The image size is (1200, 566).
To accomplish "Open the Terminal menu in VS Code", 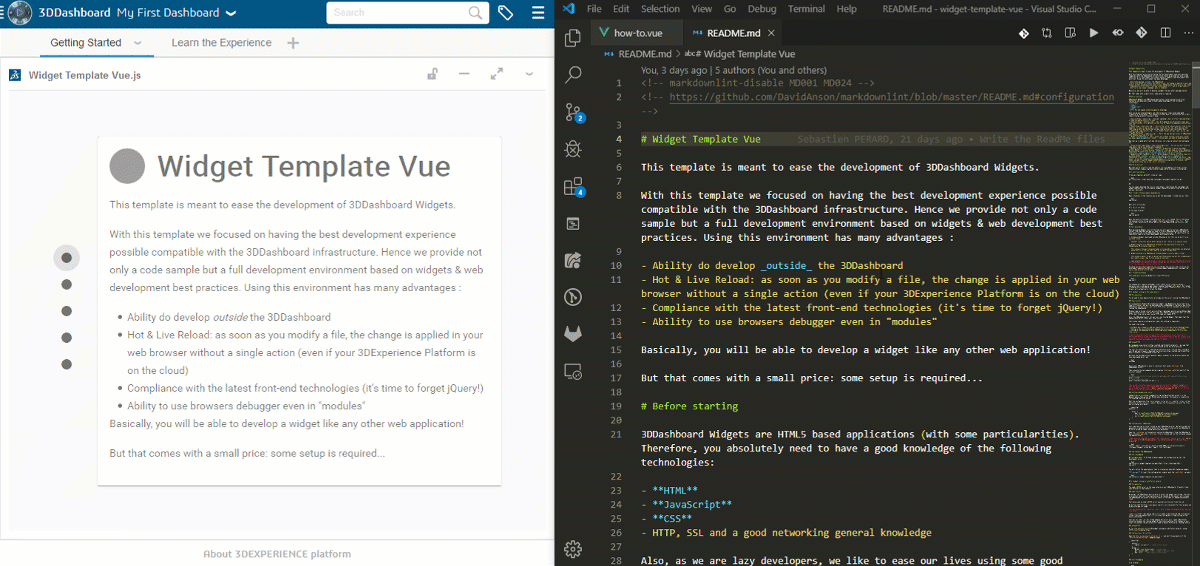I will (x=807, y=9).
